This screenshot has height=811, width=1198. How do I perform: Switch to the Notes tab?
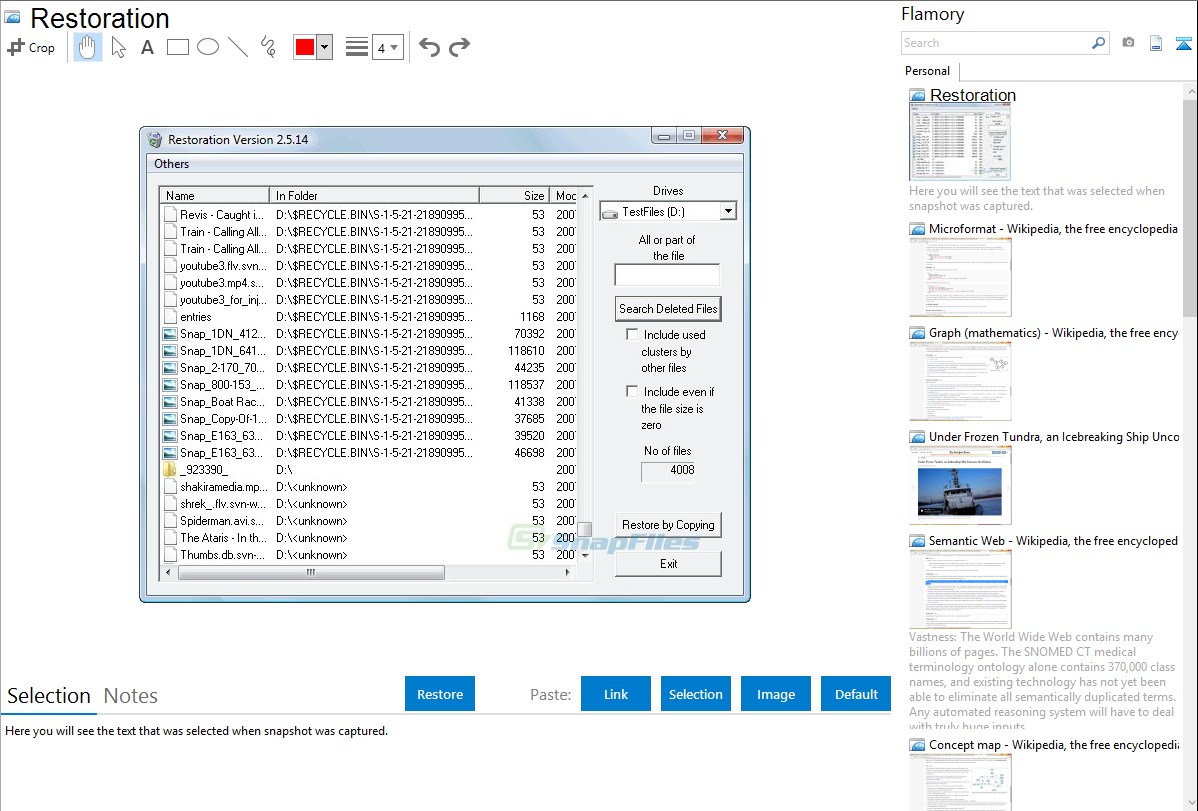(x=131, y=696)
